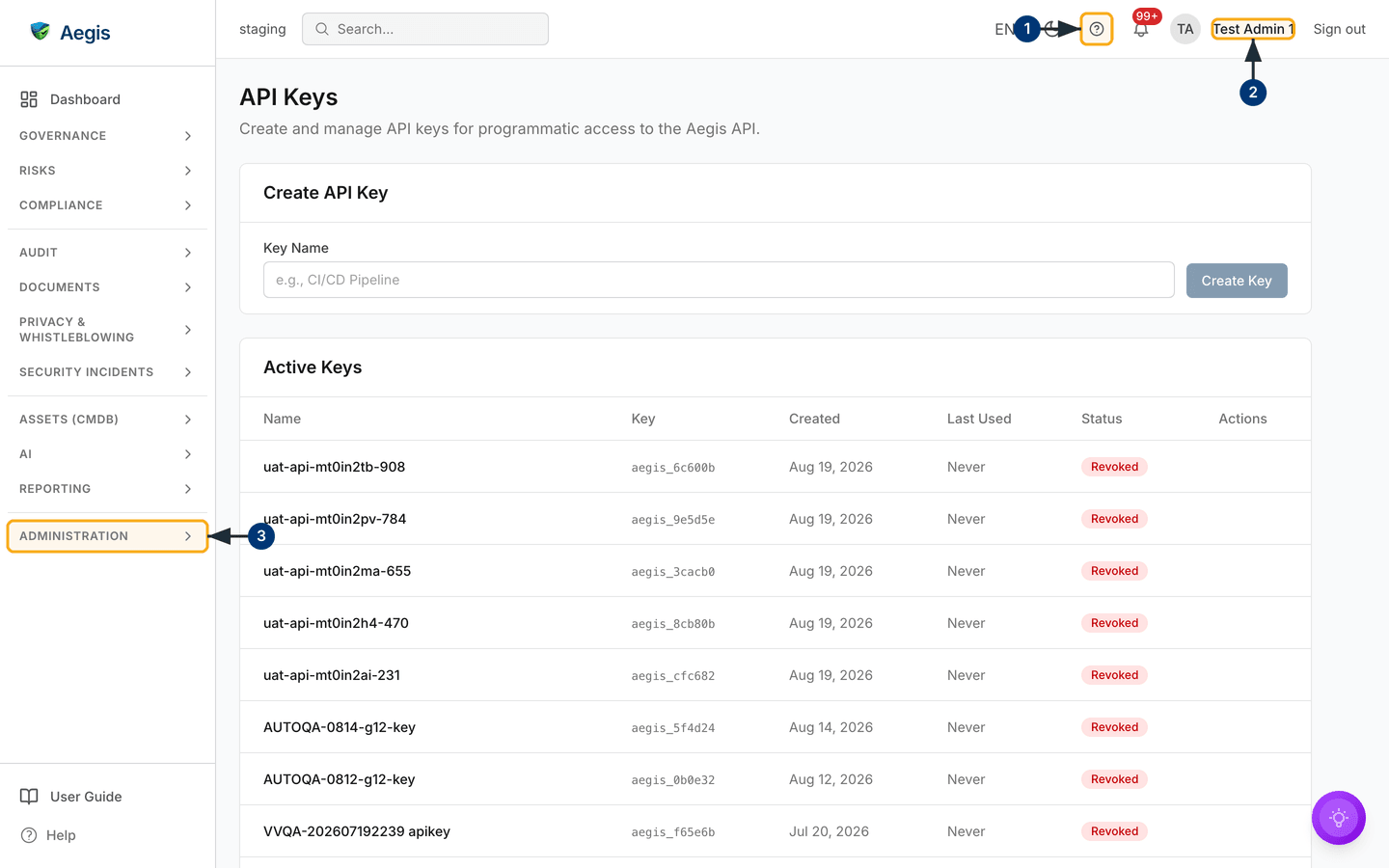
Task: Expand the Security Incidents chevron
Action: pyautogui.click(x=188, y=372)
